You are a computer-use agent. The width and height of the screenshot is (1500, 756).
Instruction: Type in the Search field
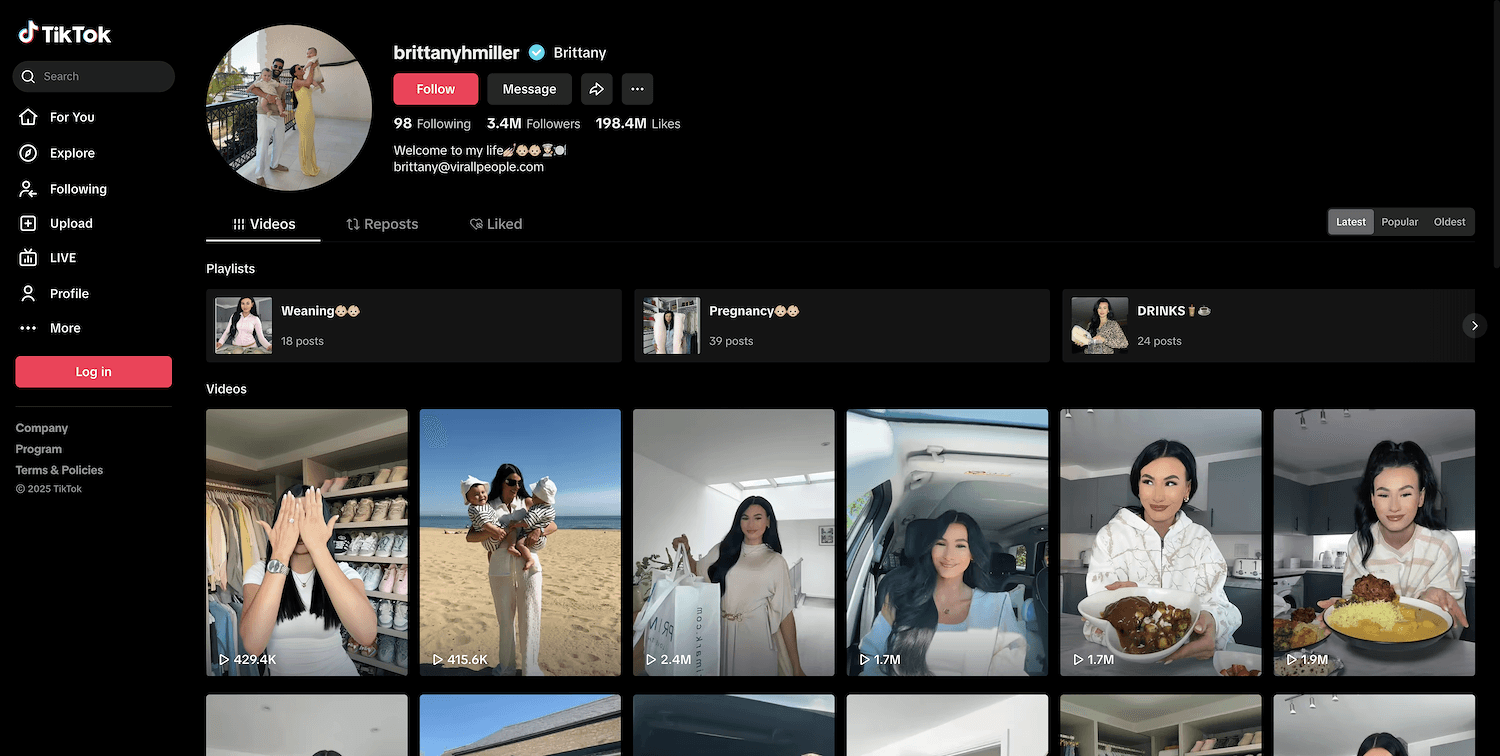click(x=100, y=76)
